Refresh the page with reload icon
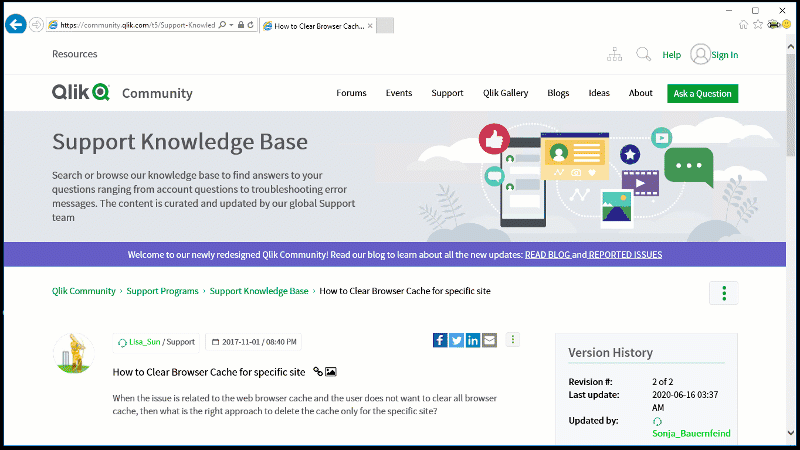The image size is (800, 450). (x=251, y=24)
